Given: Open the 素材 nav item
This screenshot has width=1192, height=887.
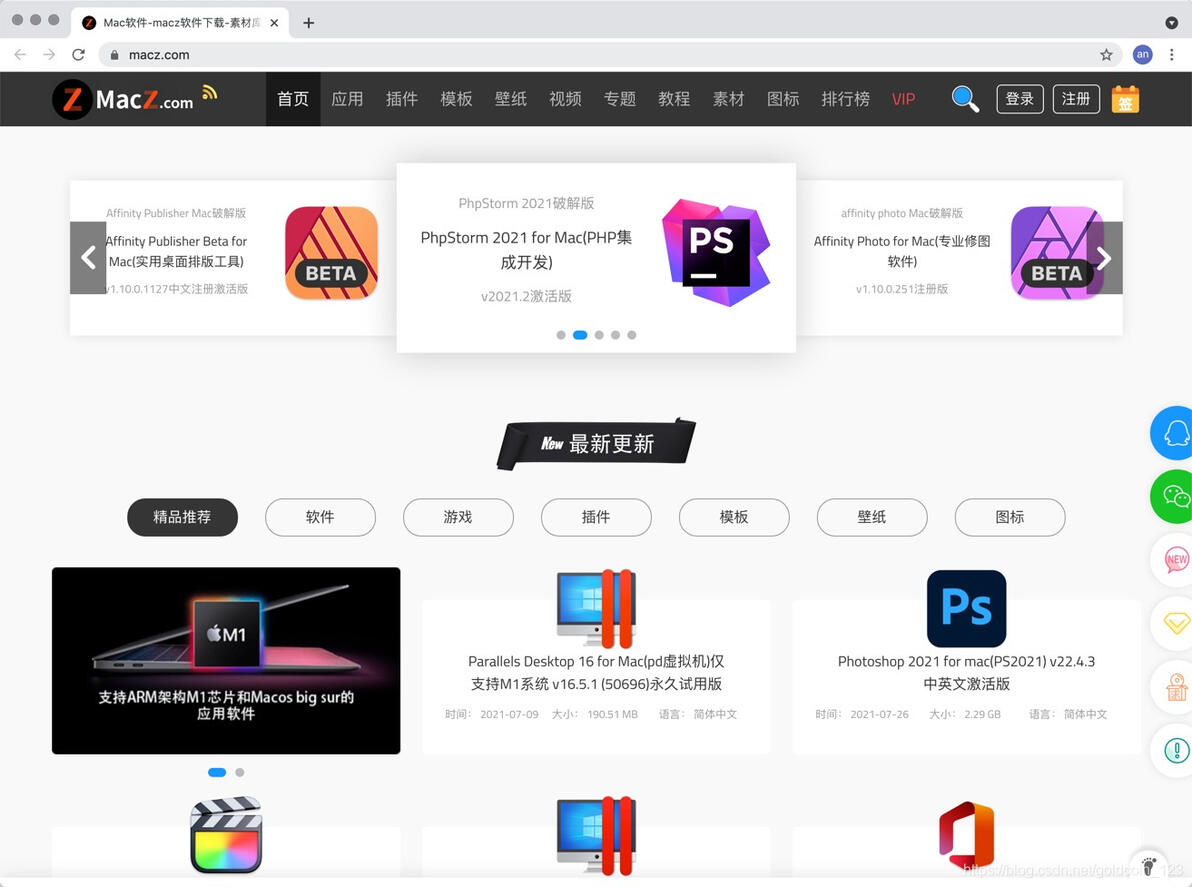Looking at the screenshot, I should coord(728,99).
